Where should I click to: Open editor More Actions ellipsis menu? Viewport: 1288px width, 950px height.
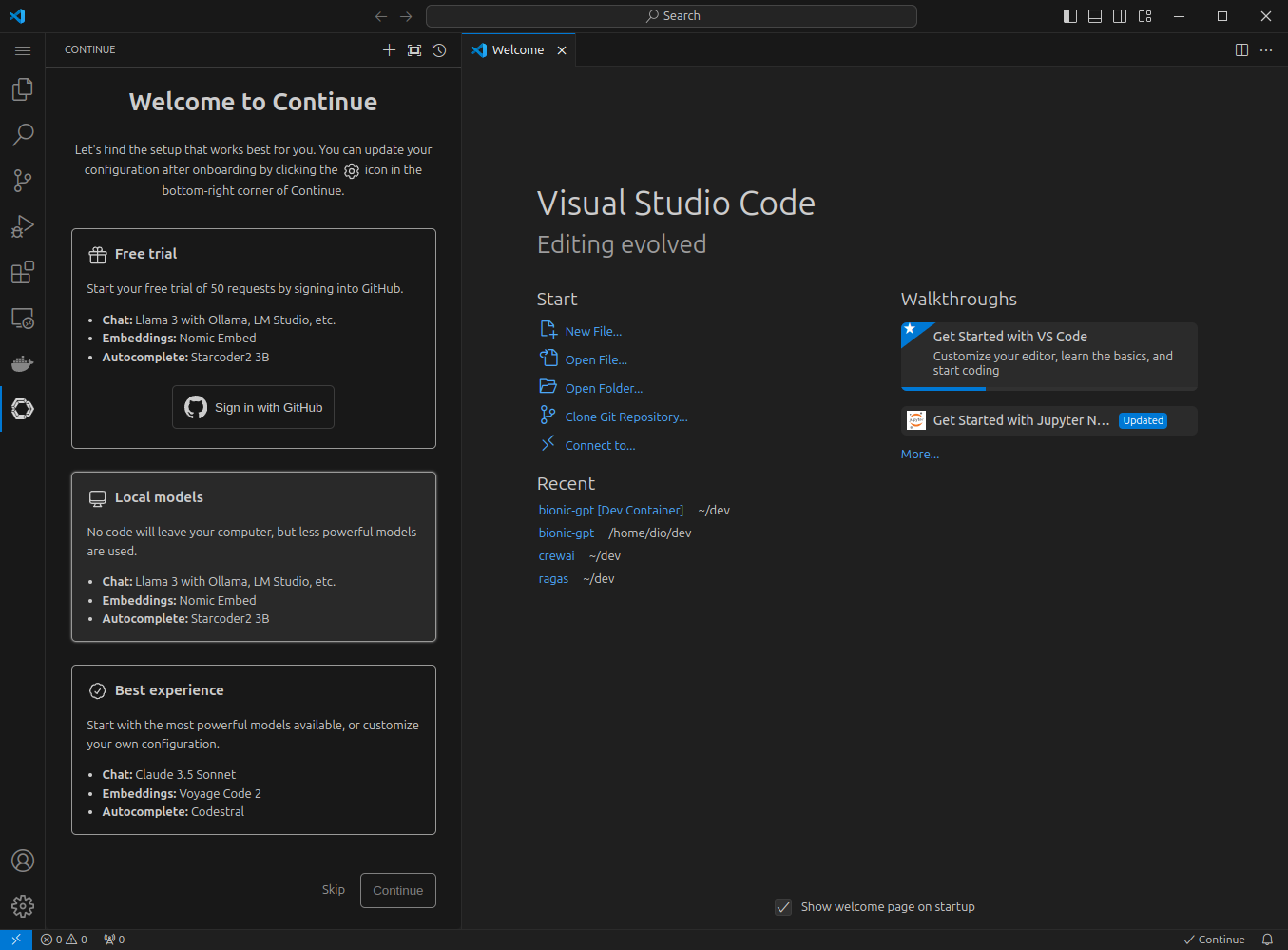coord(1266,50)
